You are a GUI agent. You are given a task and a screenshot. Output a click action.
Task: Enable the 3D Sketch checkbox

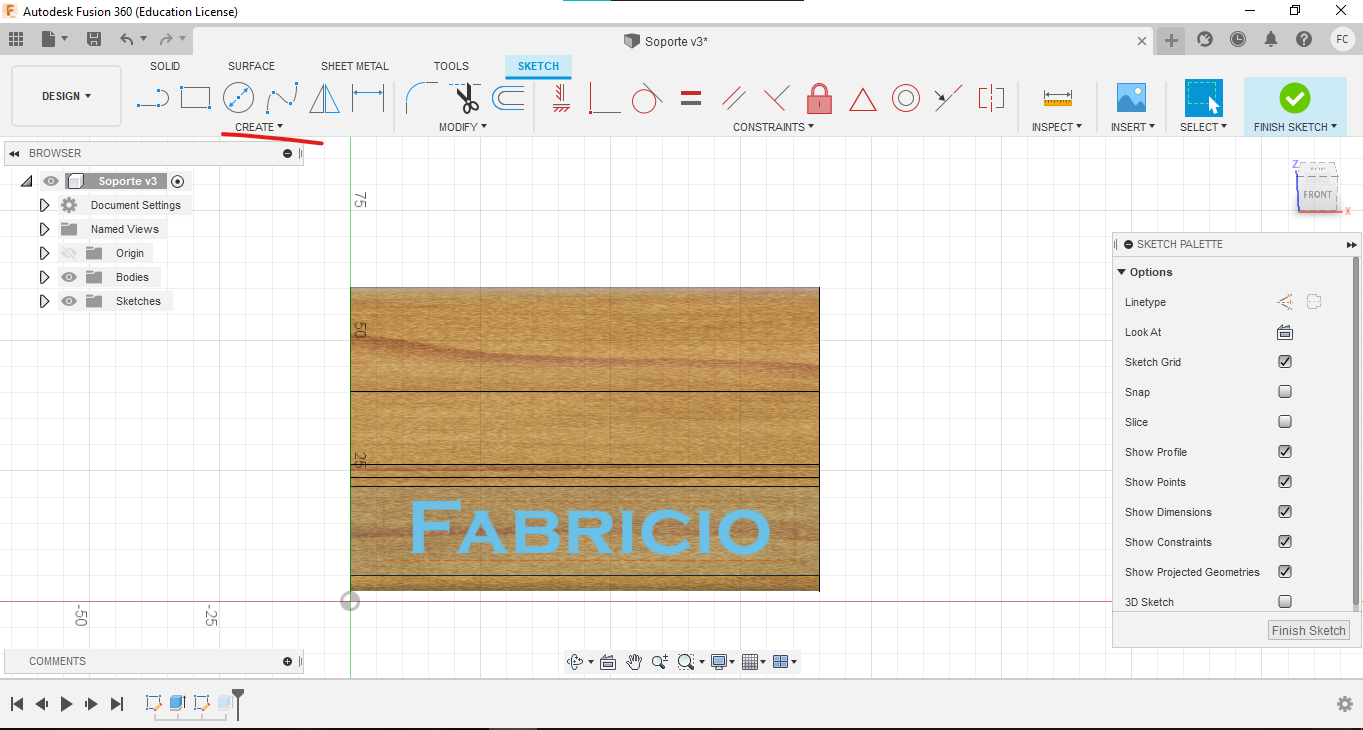click(x=1285, y=602)
